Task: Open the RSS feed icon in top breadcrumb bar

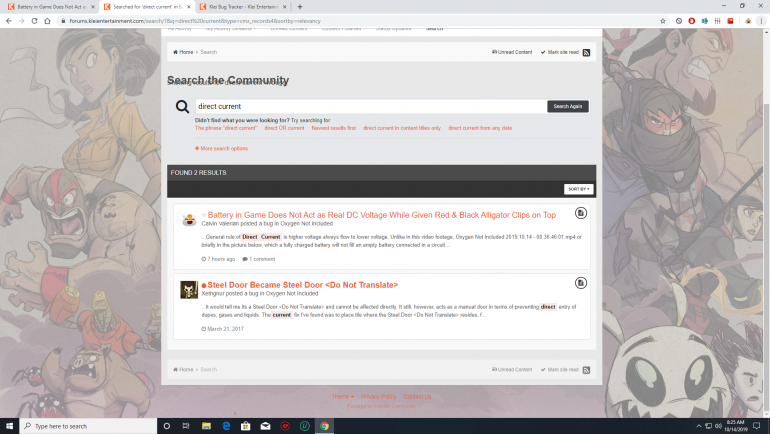Action: pos(586,53)
